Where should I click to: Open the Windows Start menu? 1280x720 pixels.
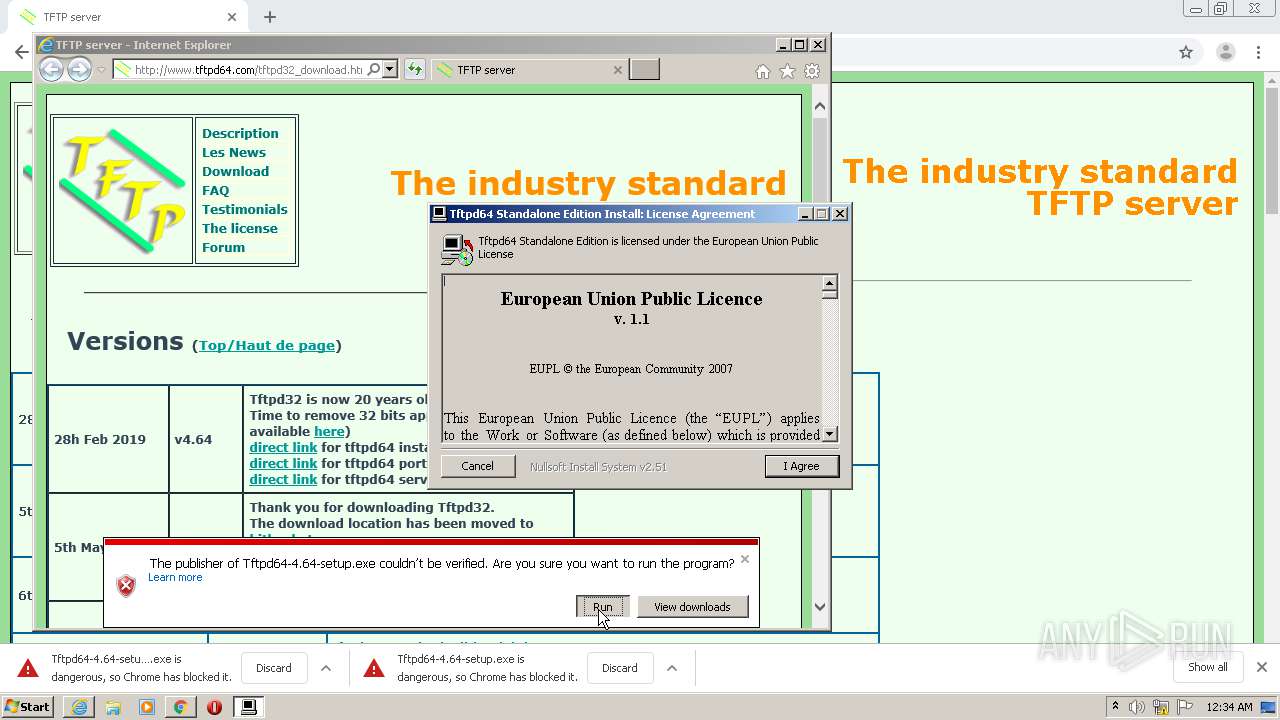pyautogui.click(x=28, y=706)
